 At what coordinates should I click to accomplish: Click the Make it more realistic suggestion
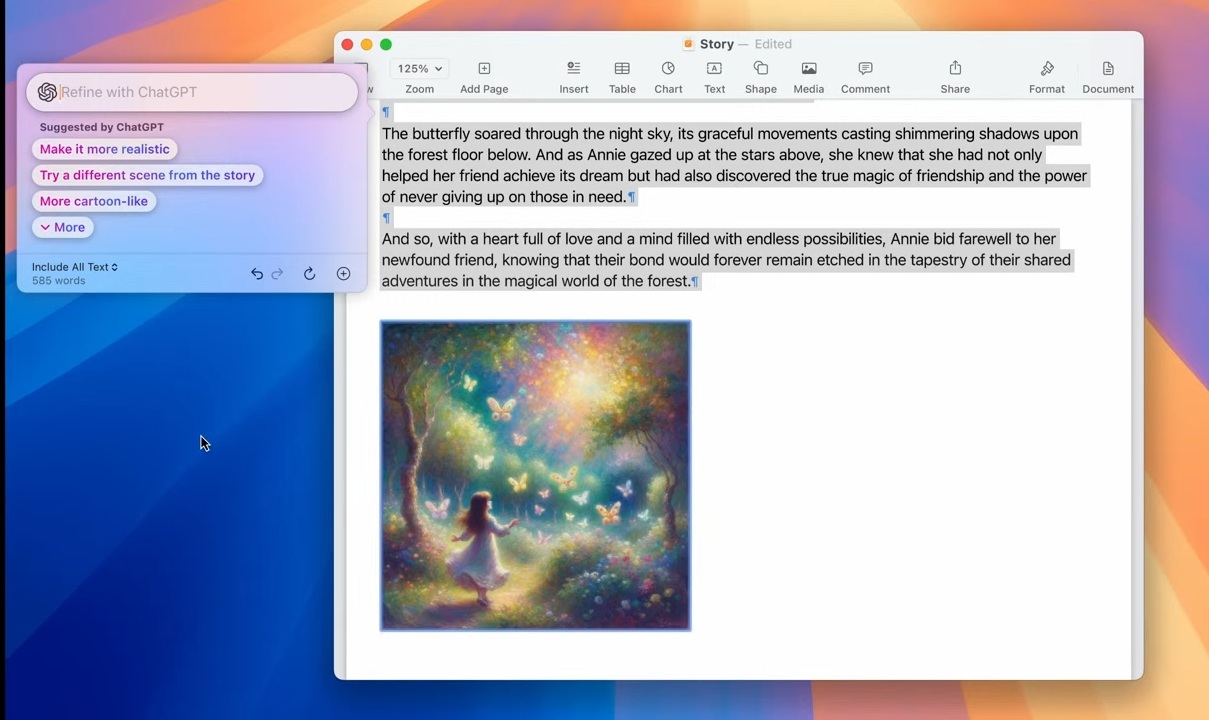coord(104,149)
